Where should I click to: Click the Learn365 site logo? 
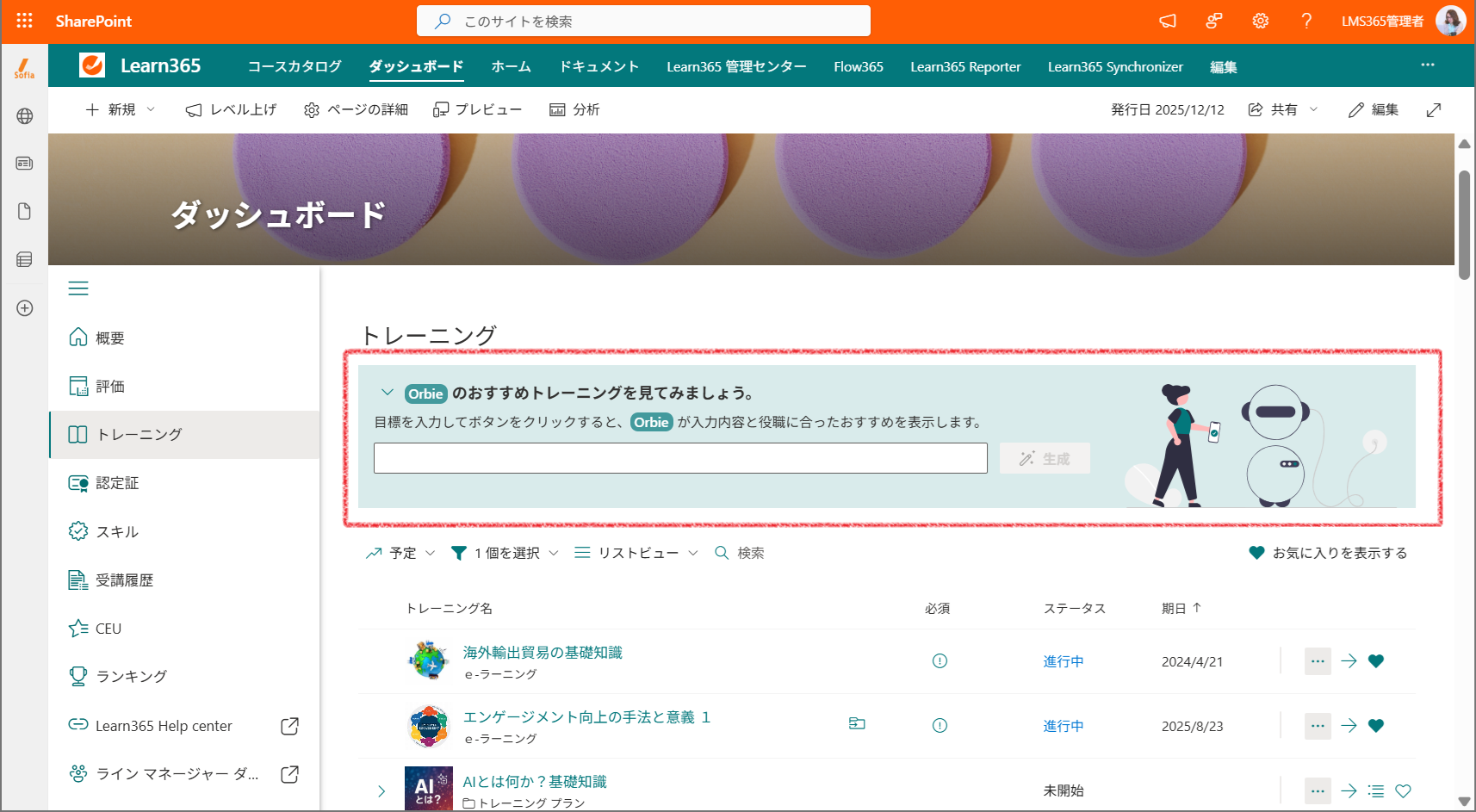point(92,65)
